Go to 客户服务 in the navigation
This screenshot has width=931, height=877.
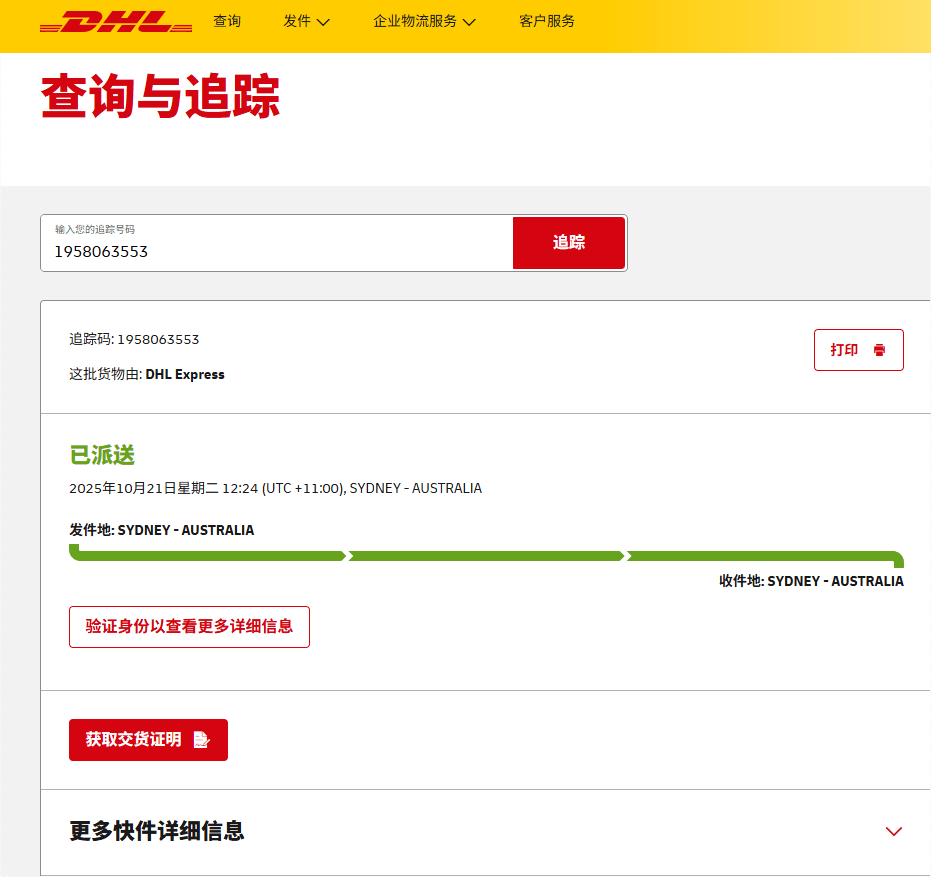tap(547, 21)
